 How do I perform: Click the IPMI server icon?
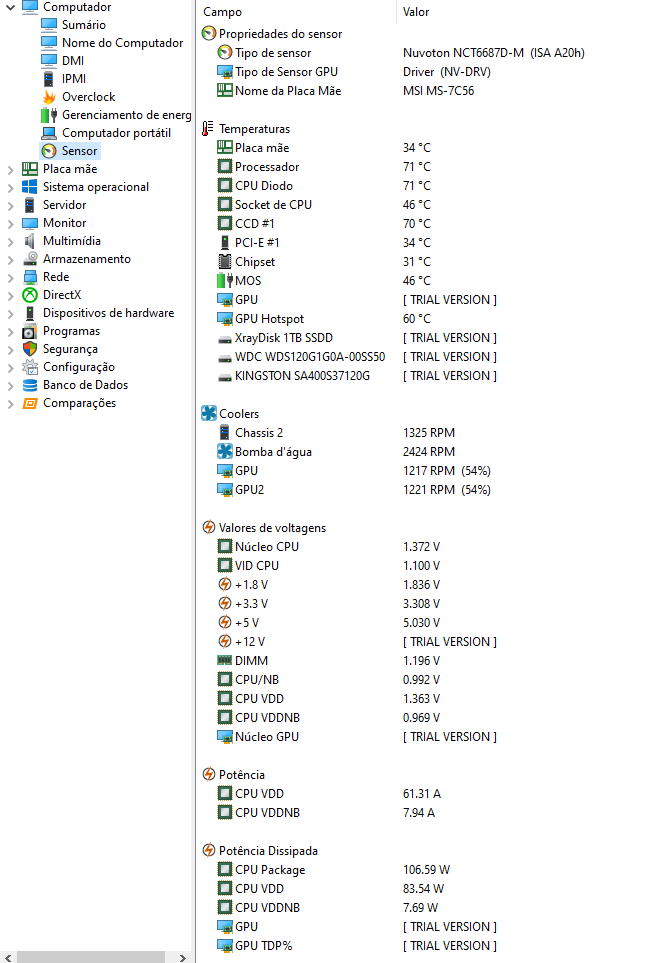(x=49, y=79)
